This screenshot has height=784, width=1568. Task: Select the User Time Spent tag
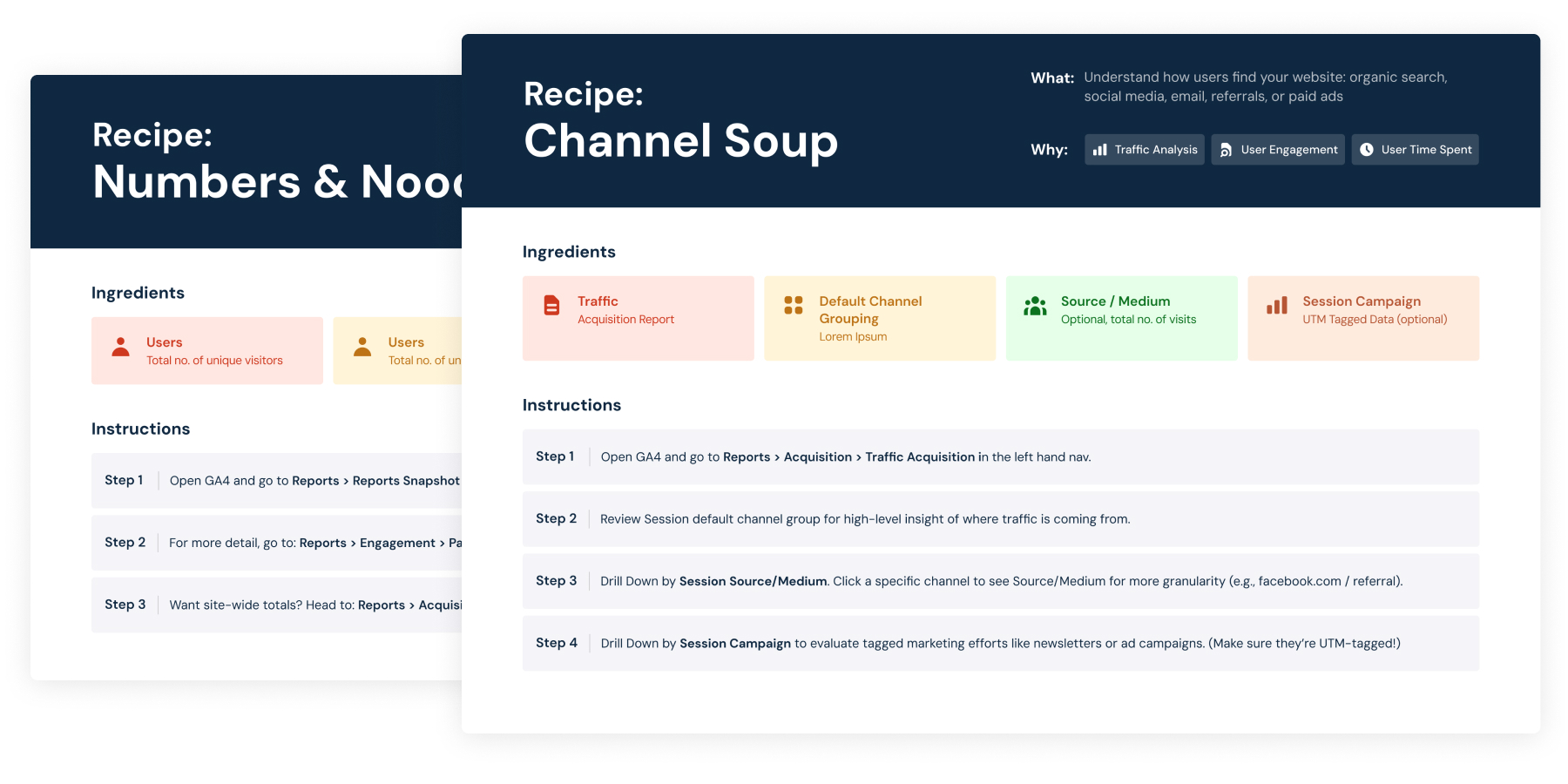coord(1416,150)
